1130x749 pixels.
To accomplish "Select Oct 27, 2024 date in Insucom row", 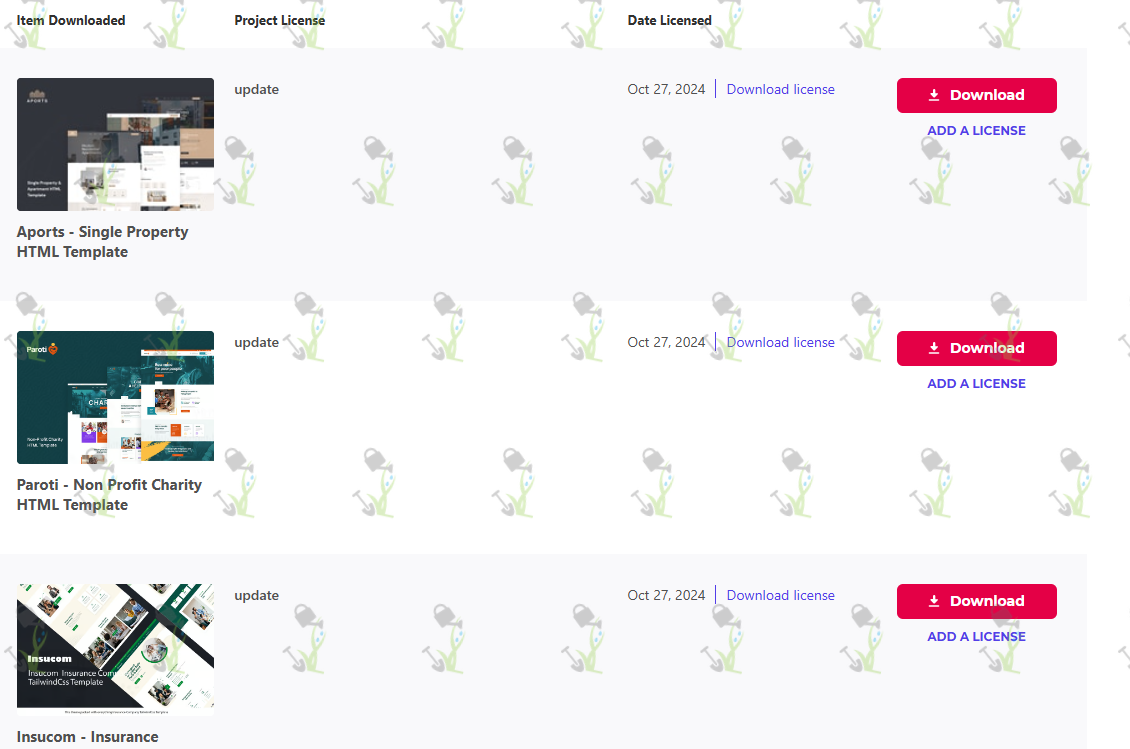I will point(666,595).
